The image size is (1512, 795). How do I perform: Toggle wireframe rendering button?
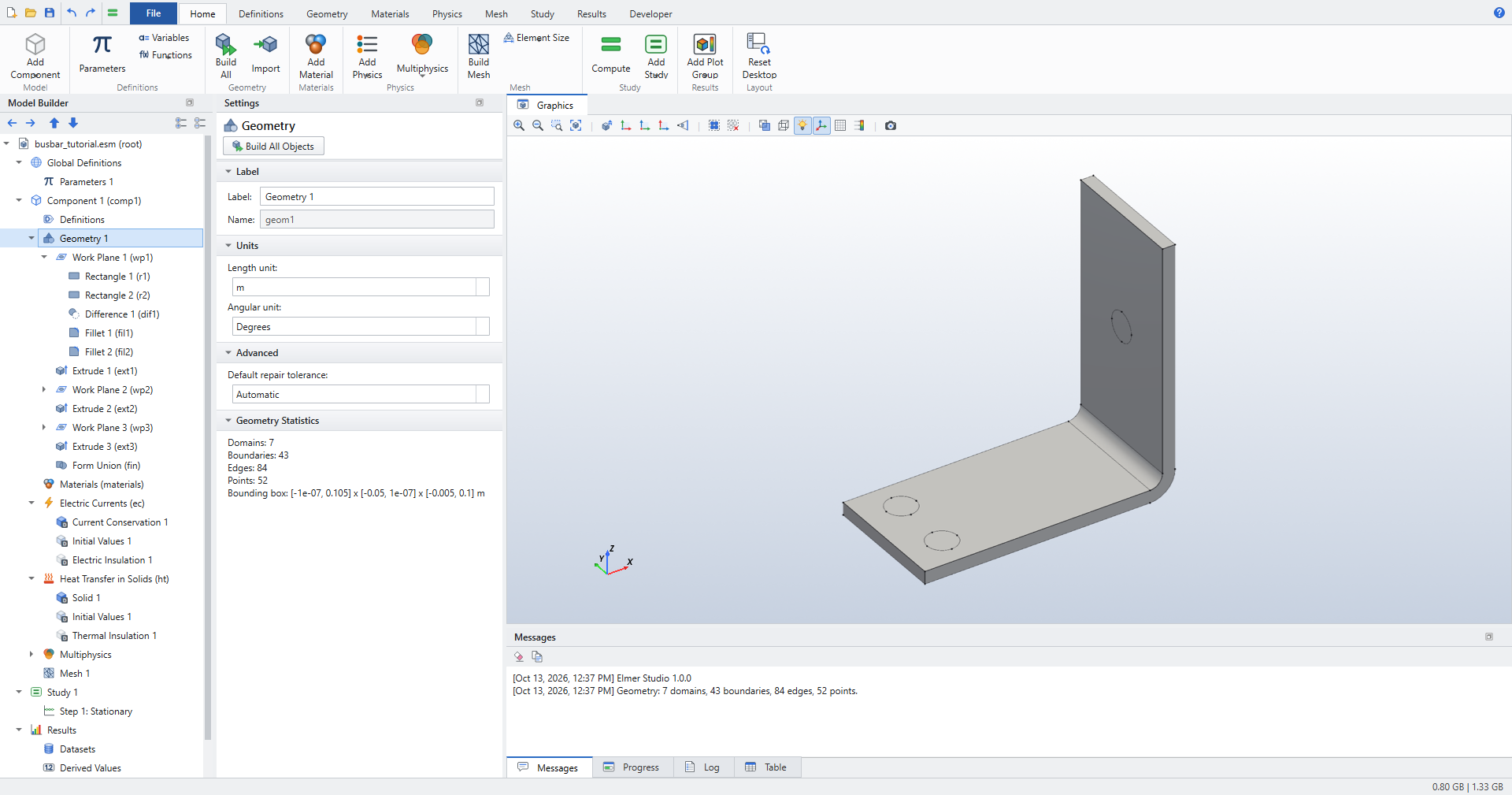coord(784,125)
